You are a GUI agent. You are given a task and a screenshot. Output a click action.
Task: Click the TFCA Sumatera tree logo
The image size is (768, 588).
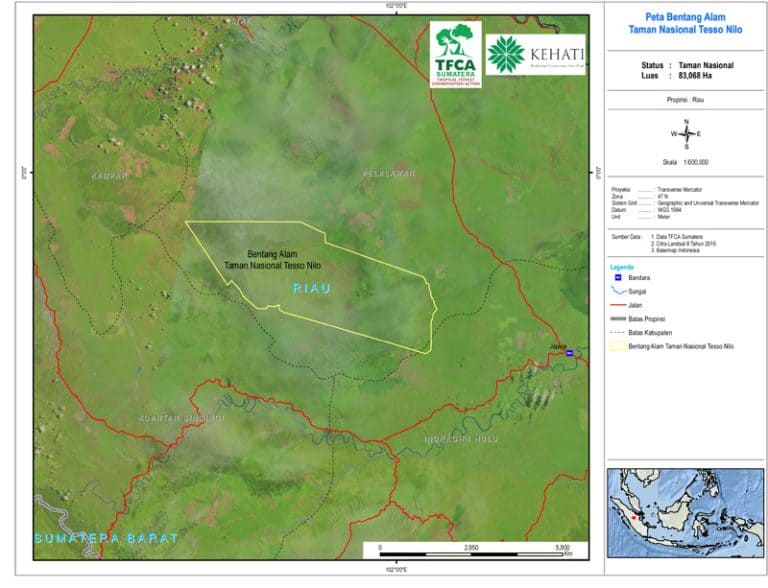tap(455, 54)
